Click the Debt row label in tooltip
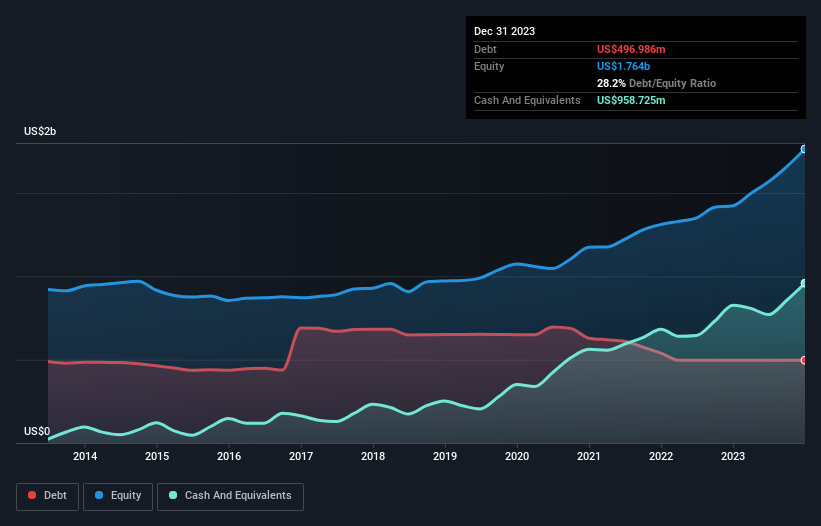This screenshot has width=821, height=526. 485,49
